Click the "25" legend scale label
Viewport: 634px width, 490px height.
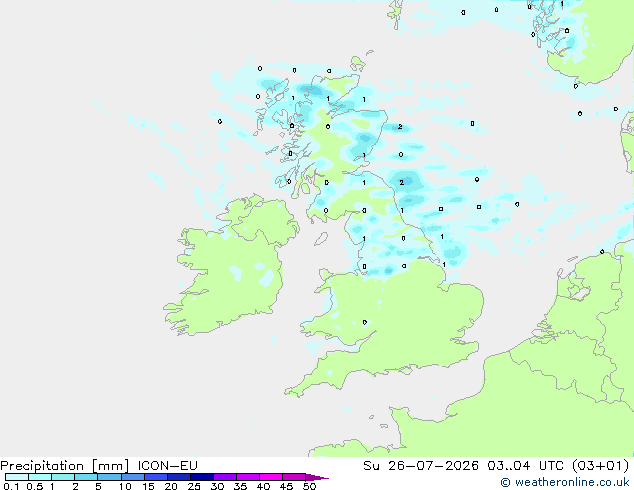194,486
